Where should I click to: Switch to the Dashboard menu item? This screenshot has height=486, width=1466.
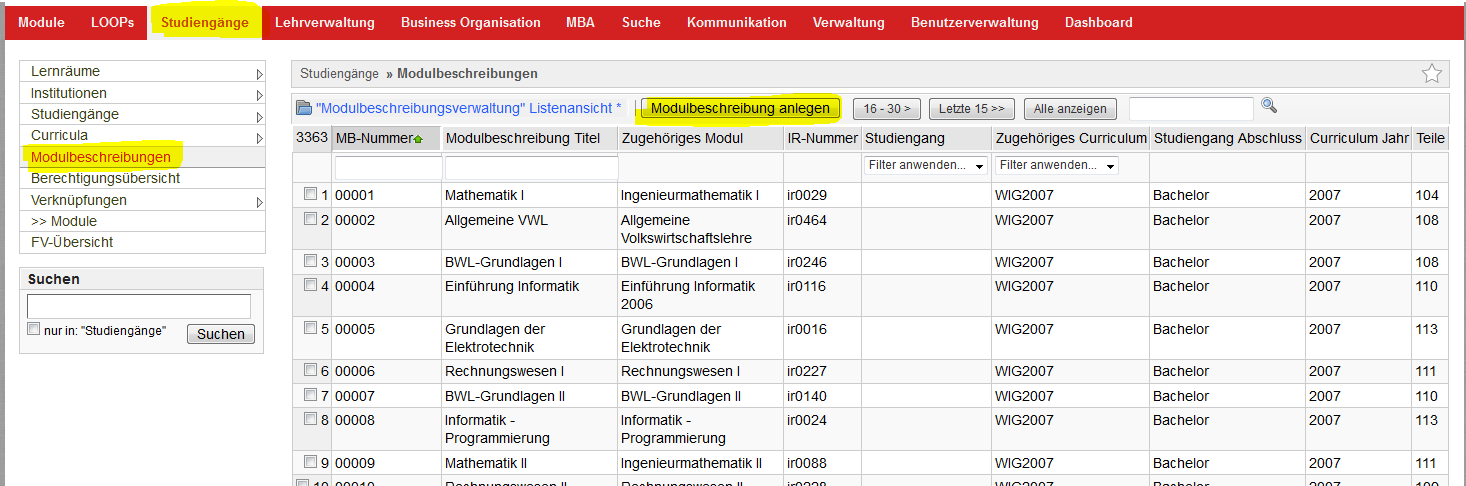1098,22
